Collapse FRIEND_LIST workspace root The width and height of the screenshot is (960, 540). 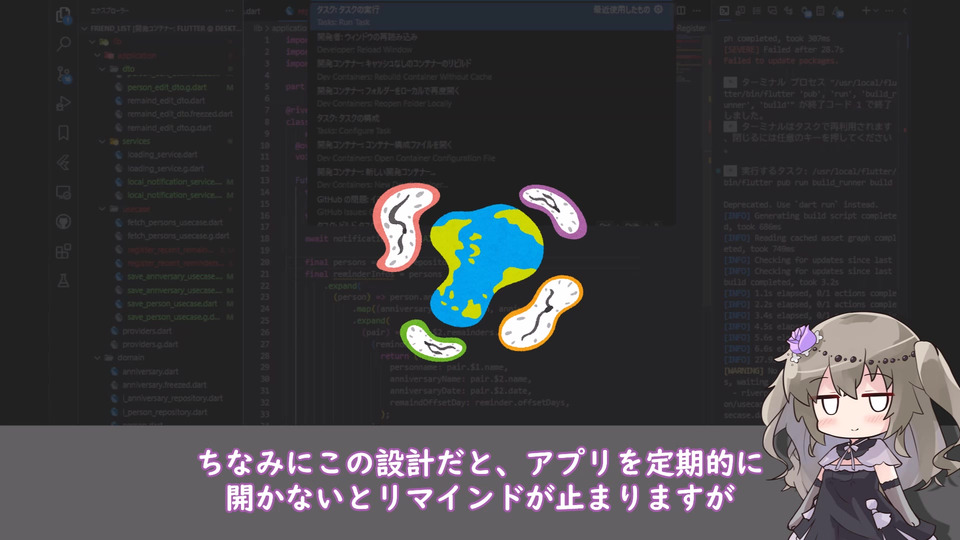pyautogui.click(x=85, y=28)
